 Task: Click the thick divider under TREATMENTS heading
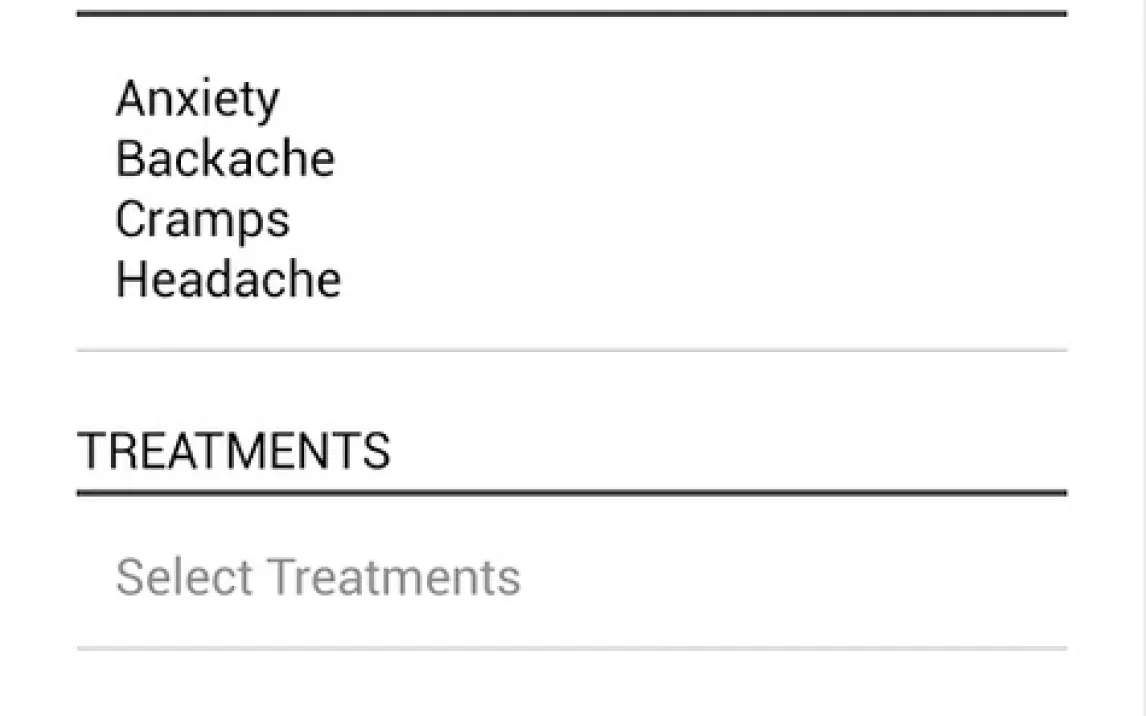pos(572,493)
